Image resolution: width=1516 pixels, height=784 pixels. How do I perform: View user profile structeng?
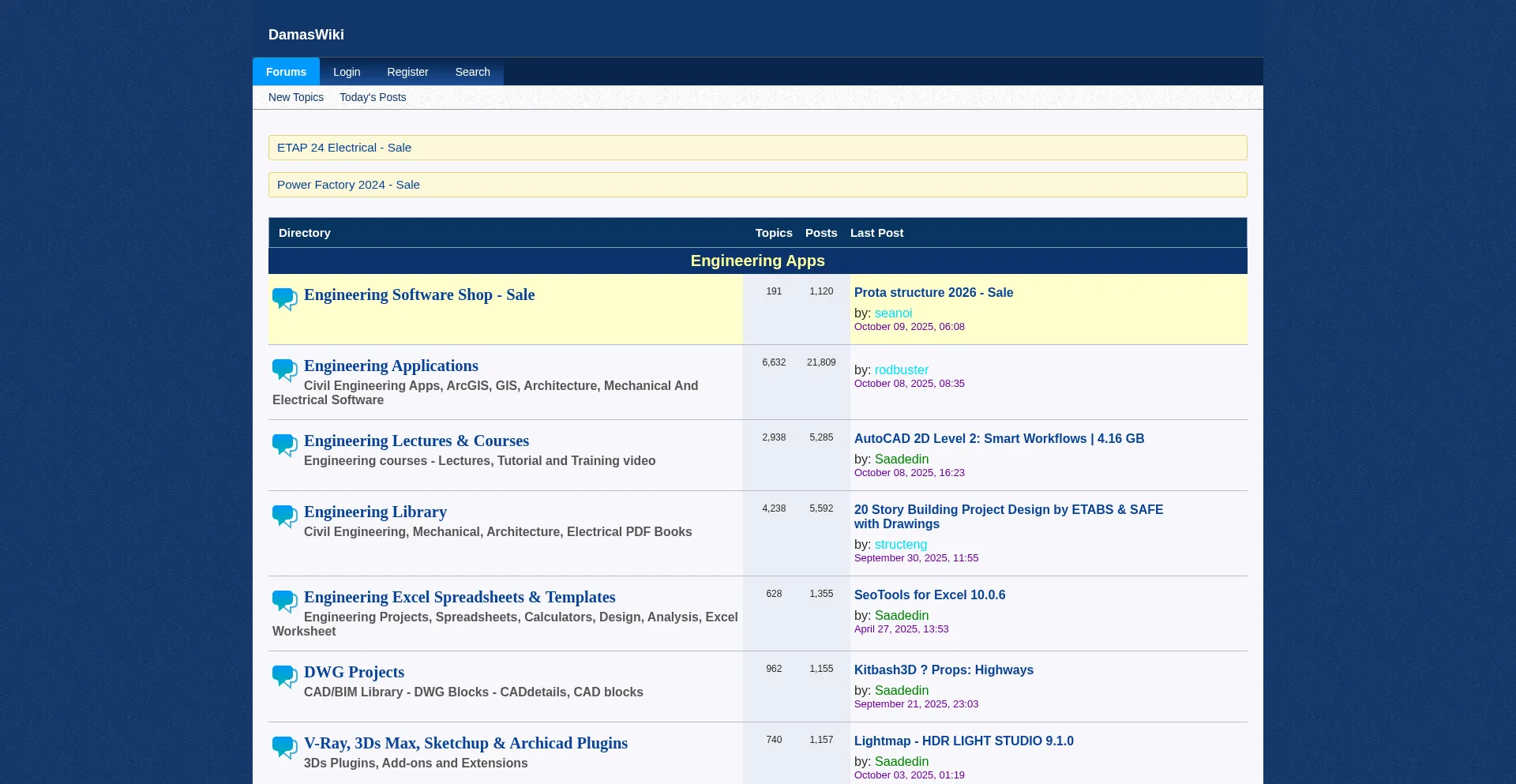point(900,544)
